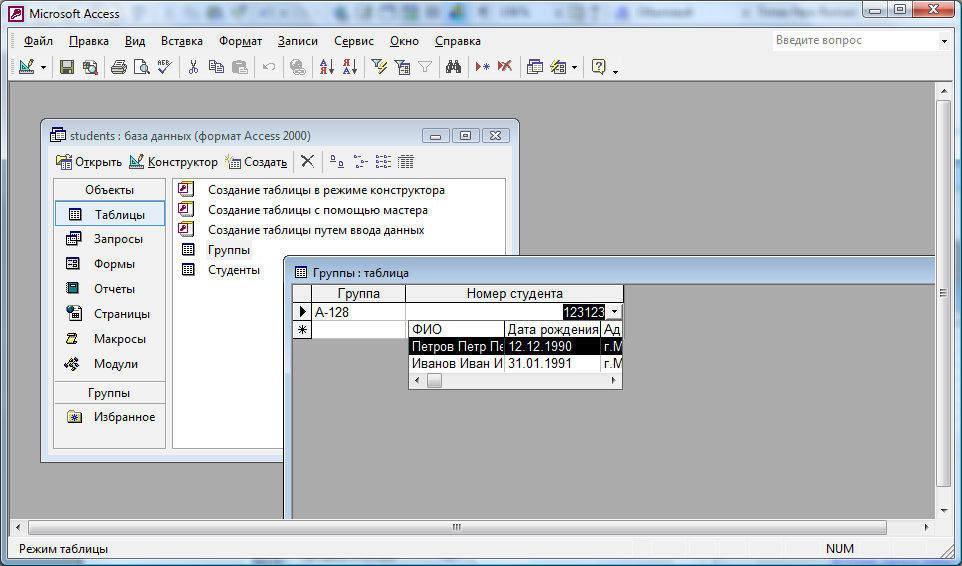Click new object lightning table icon

pos(558,67)
